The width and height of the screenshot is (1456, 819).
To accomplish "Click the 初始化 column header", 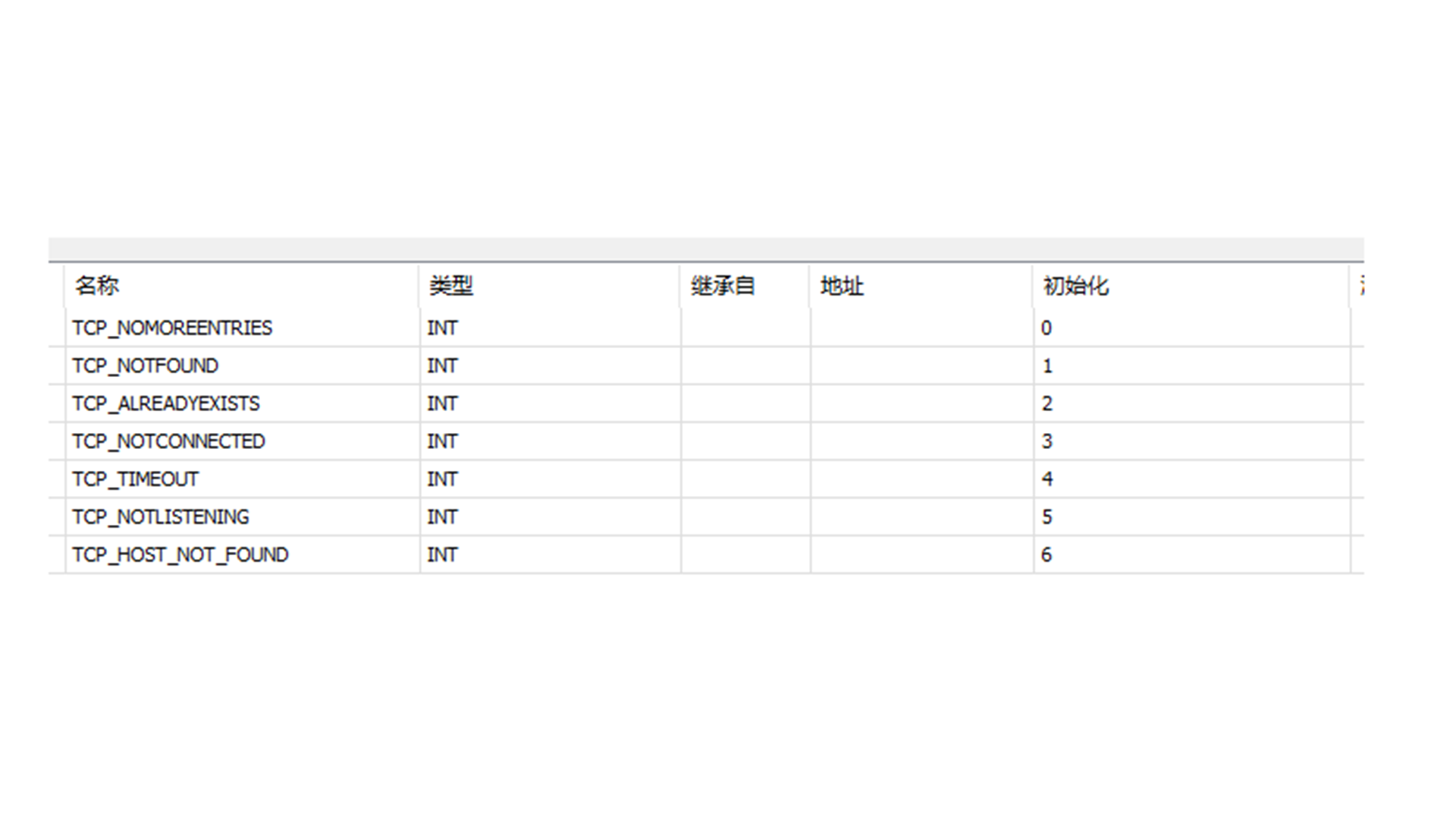I will (x=1075, y=286).
